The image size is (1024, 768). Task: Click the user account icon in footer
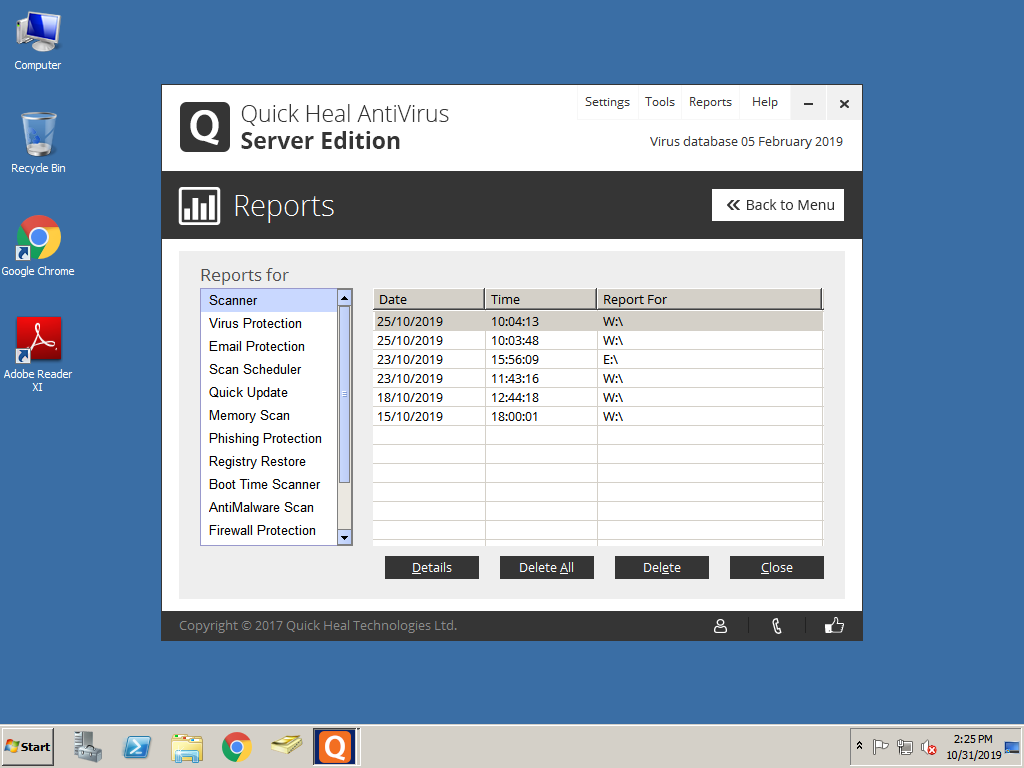pos(720,626)
